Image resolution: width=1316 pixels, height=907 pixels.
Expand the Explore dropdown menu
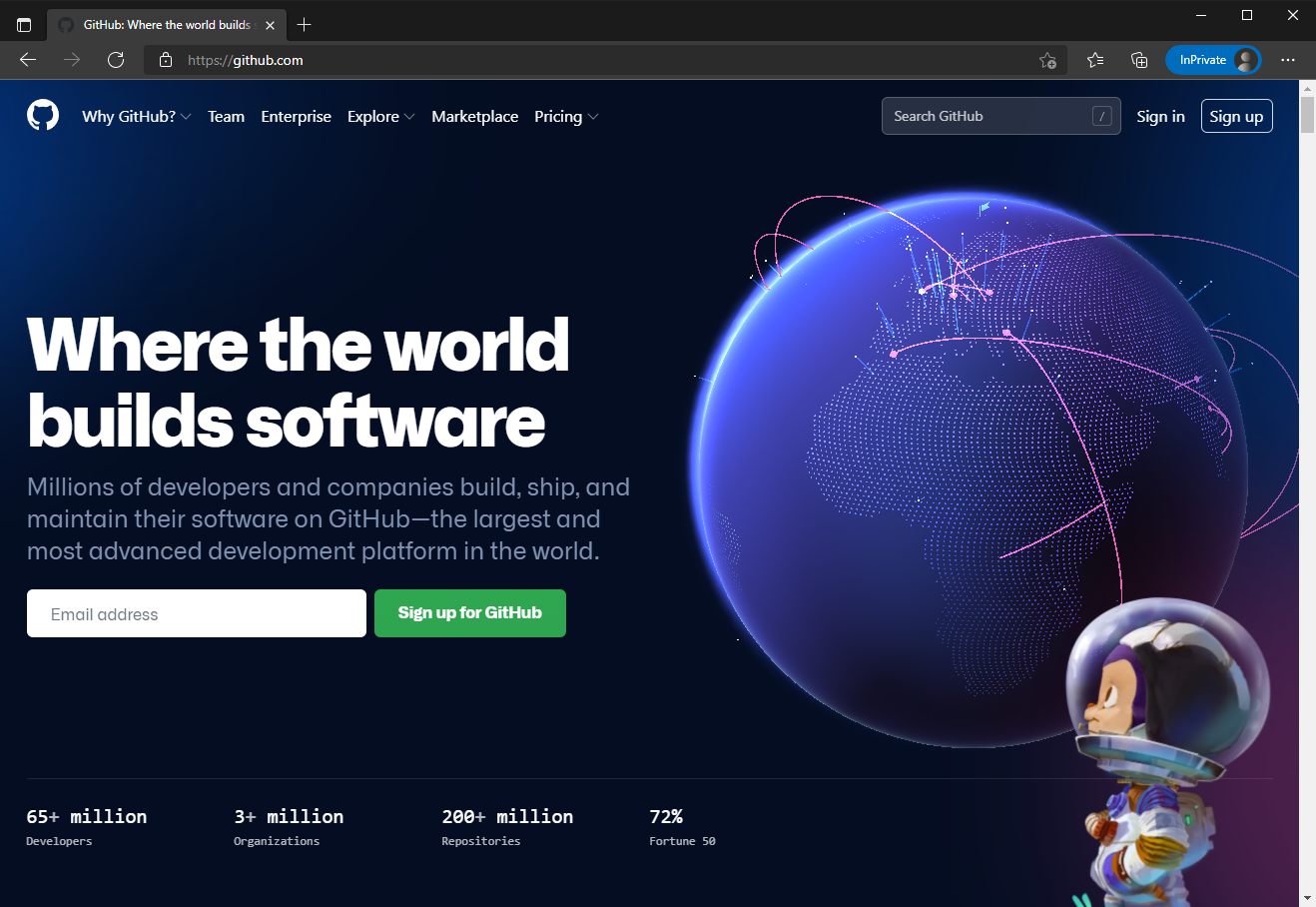(380, 117)
